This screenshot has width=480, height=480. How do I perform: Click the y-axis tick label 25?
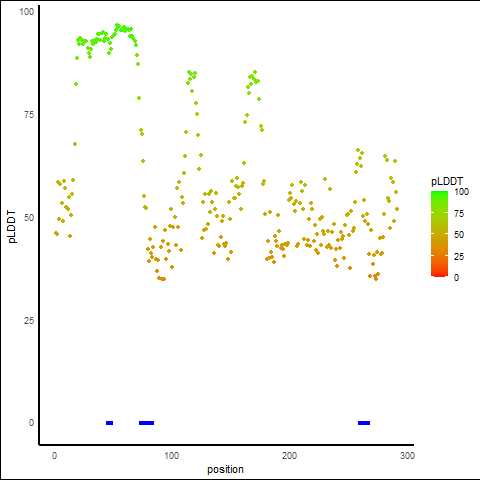click(x=29, y=320)
